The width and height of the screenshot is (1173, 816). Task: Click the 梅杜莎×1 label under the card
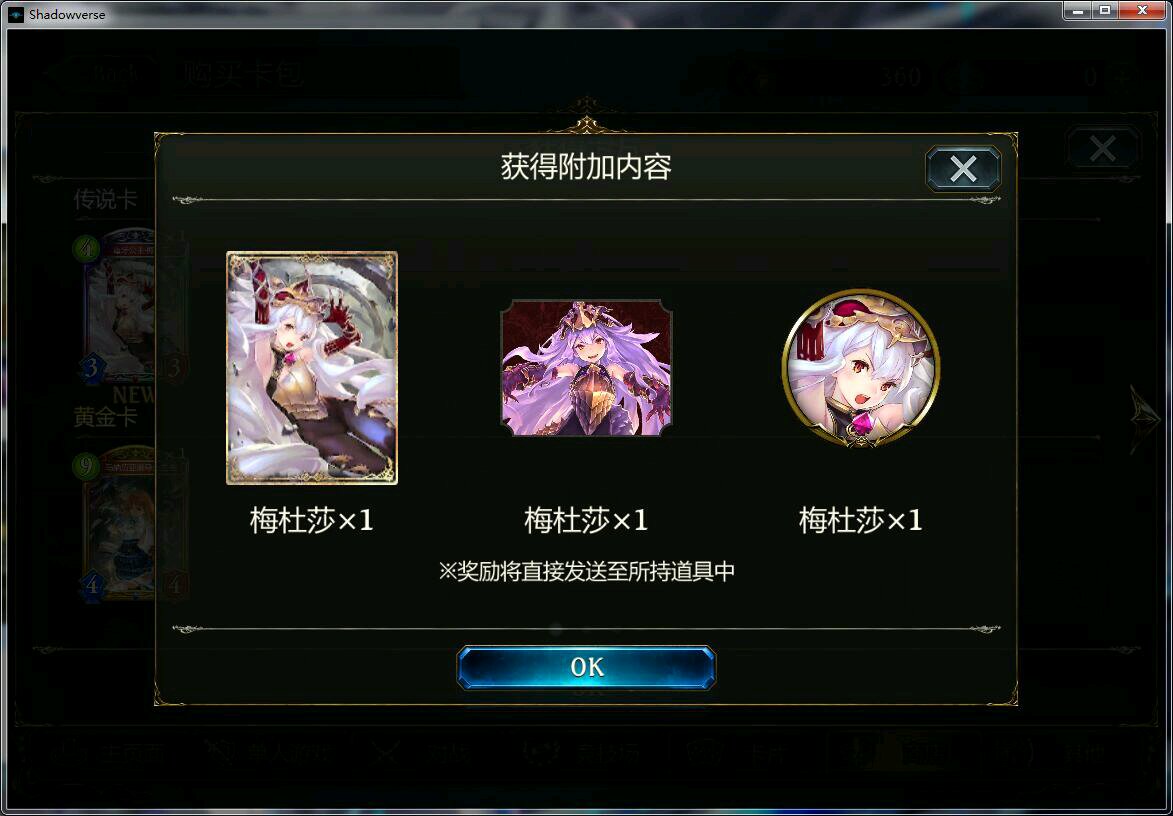coord(312,520)
